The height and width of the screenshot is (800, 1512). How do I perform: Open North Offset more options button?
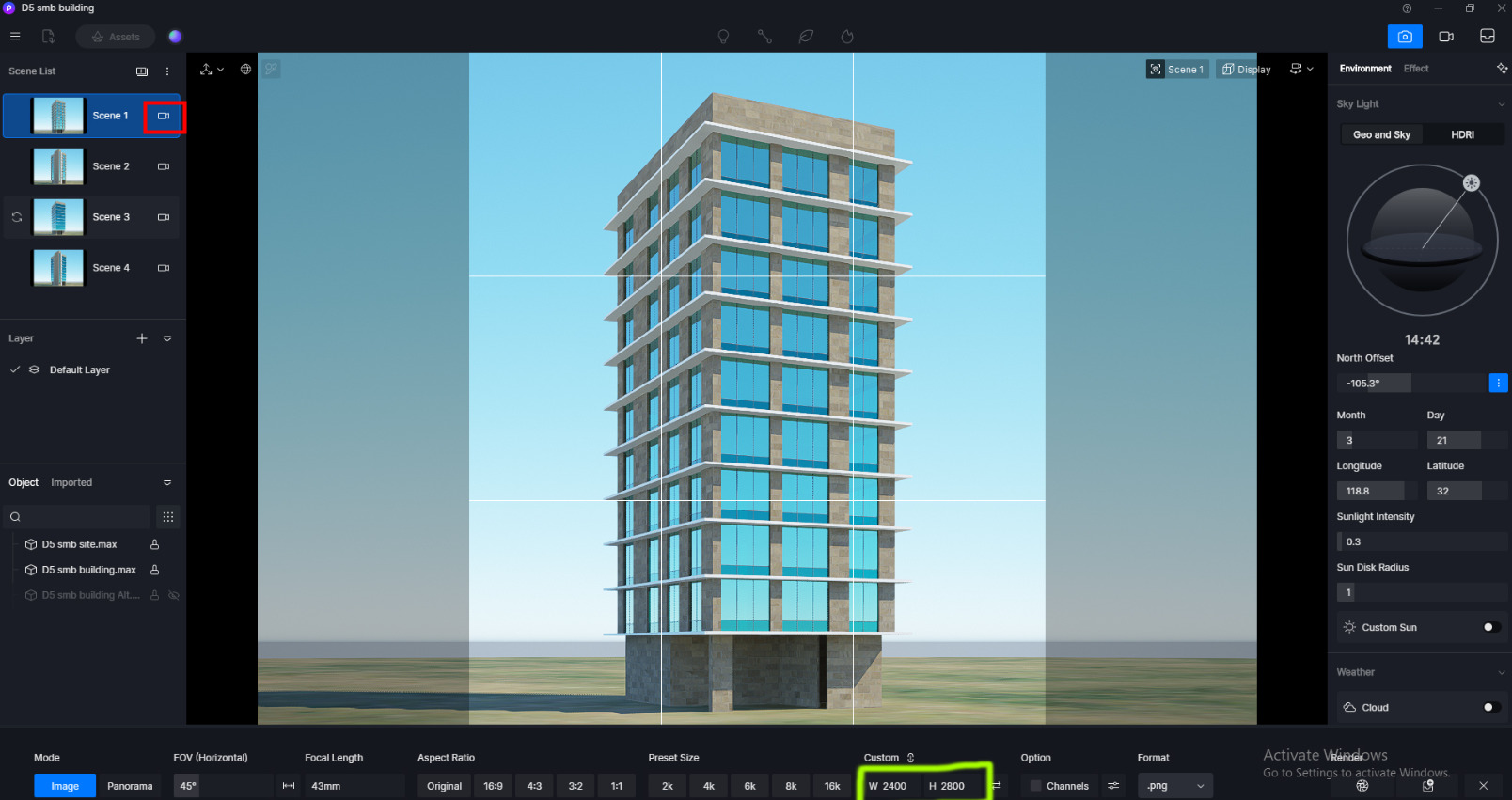pos(1499,384)
